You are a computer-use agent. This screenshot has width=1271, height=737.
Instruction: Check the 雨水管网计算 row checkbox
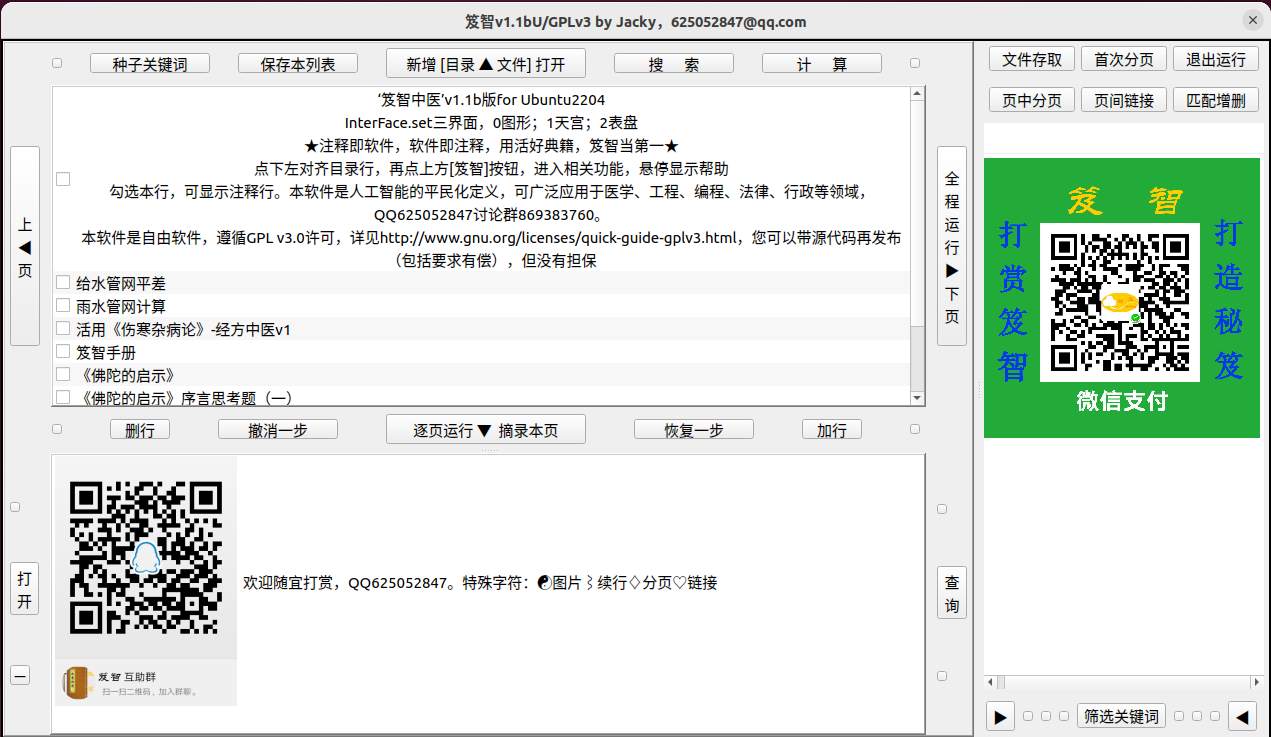[x=63, y=306]
